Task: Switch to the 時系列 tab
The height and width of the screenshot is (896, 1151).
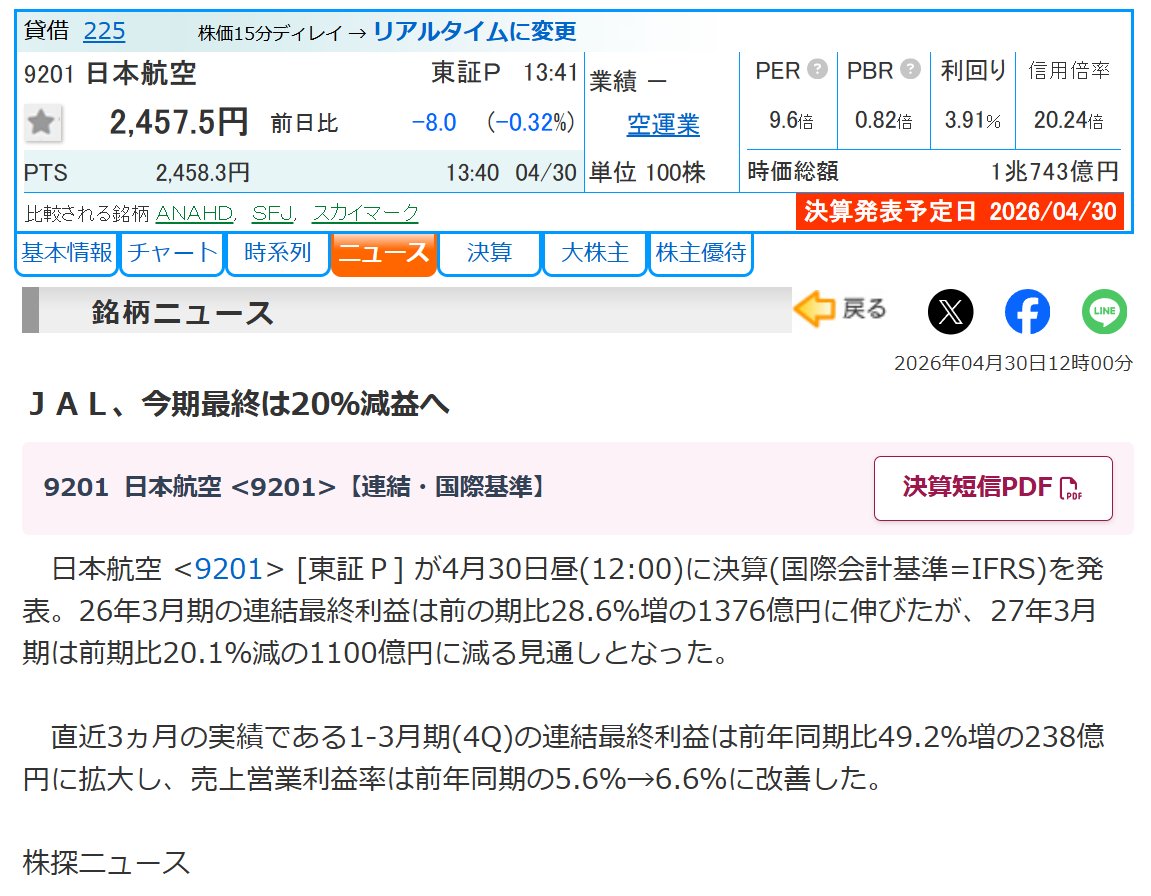Action: pyautogui.click(x=277, y=254)
